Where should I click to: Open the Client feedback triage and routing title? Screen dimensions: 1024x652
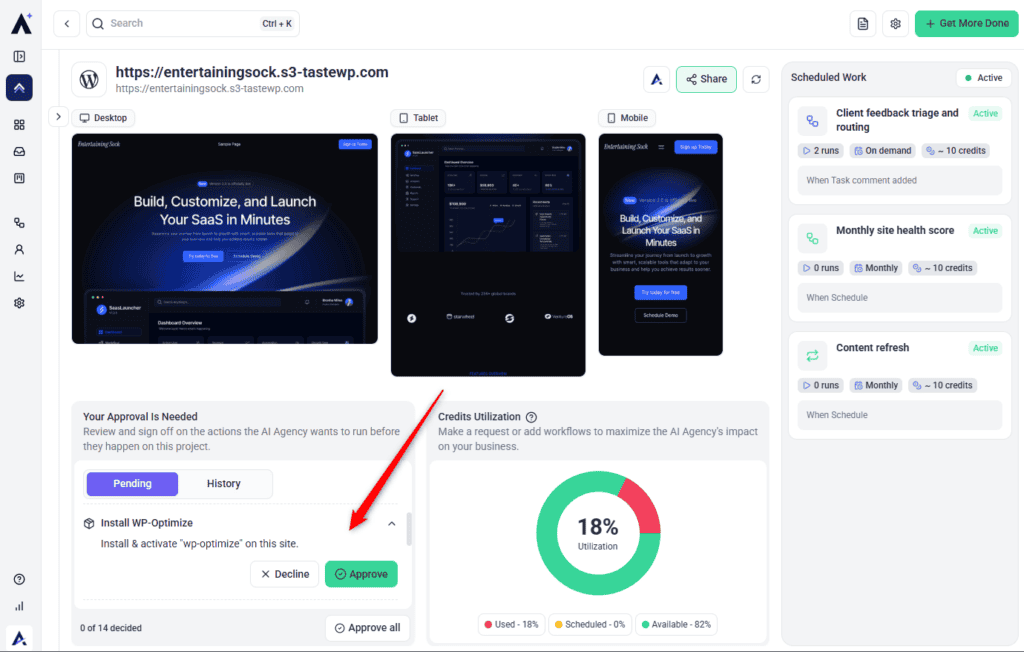coord(897,120)
